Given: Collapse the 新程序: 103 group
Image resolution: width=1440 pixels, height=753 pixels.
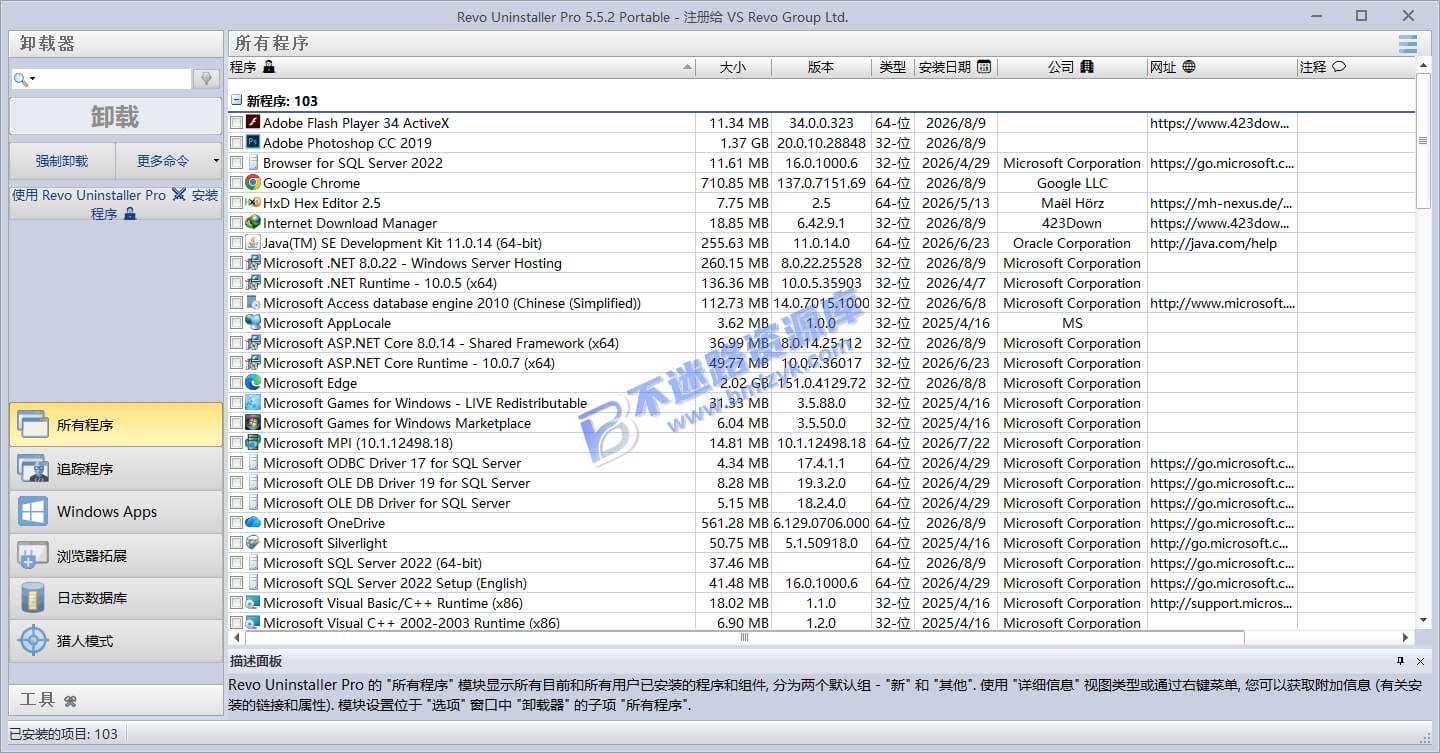Looking at the screenshot, I should pyautogui.click(x=237, y=101).
